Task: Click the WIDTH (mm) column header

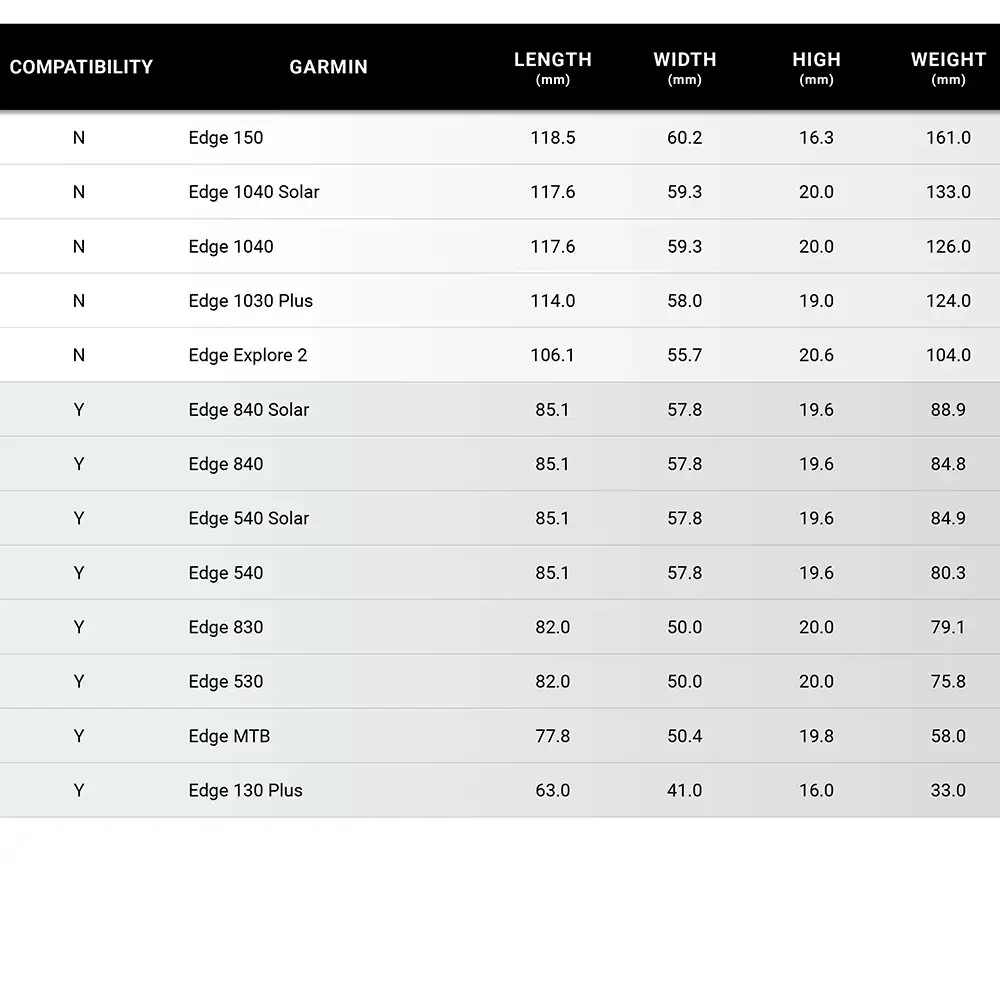Action: pos(684,67)
